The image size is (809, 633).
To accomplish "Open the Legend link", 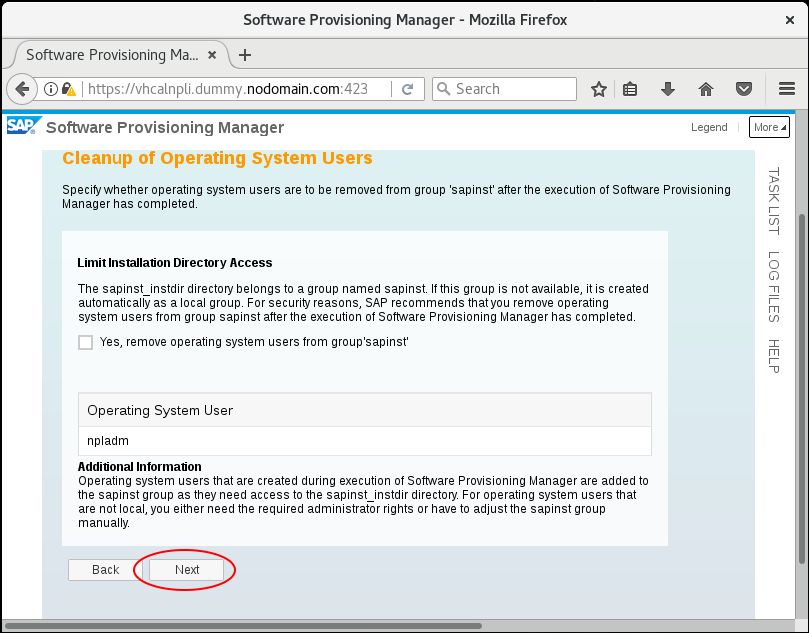I will [x=709, y=127].
